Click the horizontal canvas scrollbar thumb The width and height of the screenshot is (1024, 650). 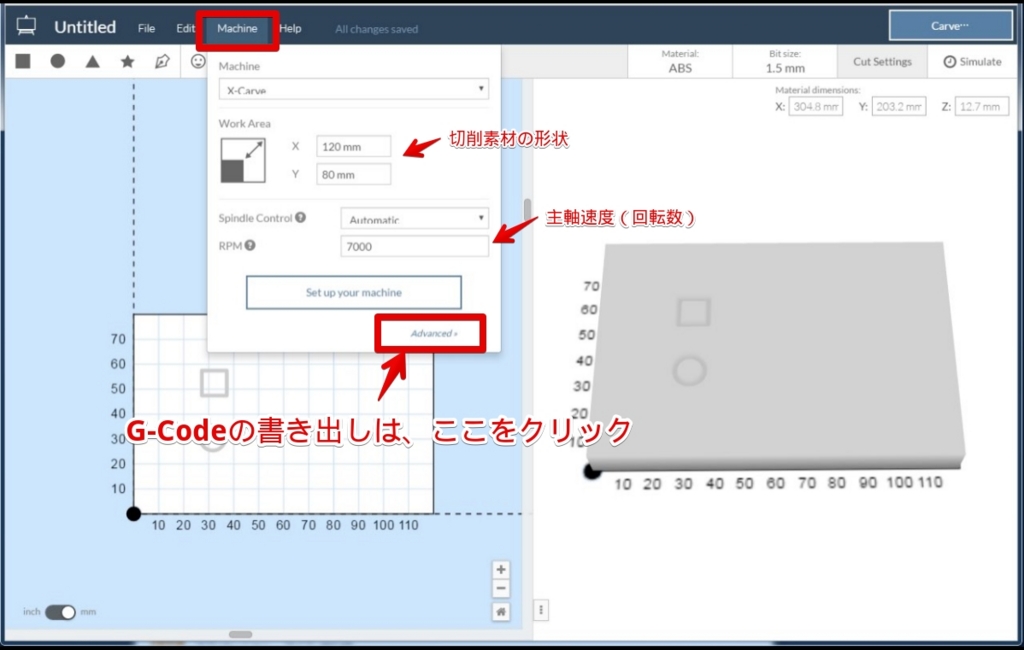(x=240, y=634)
